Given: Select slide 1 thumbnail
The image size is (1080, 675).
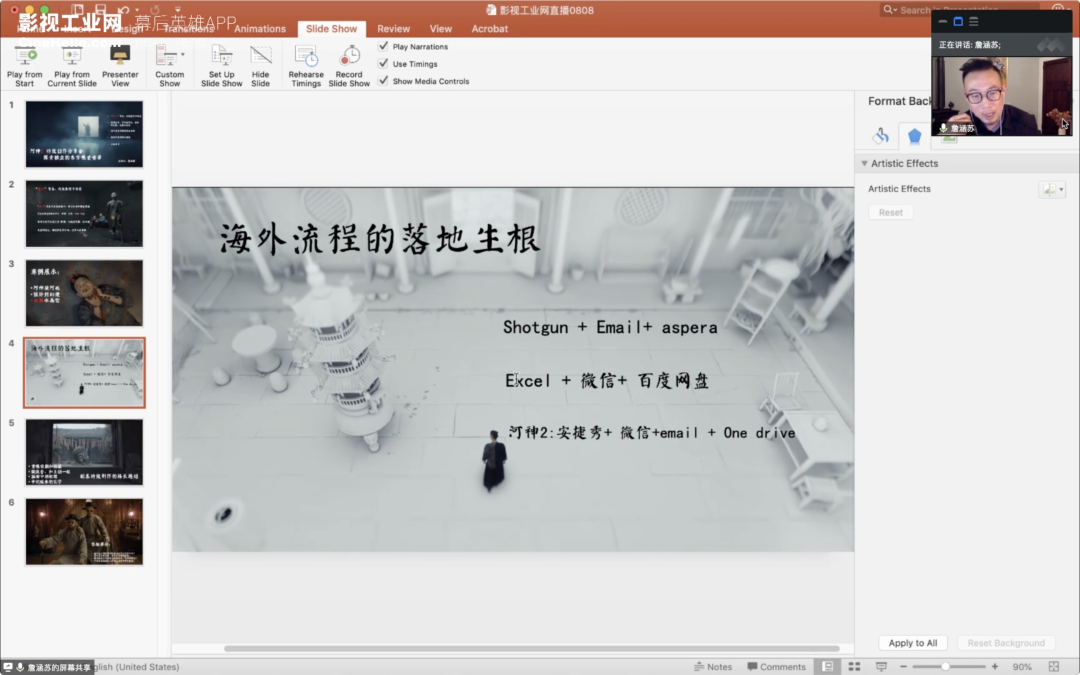Looking at the screenshot, I should 84,134.
